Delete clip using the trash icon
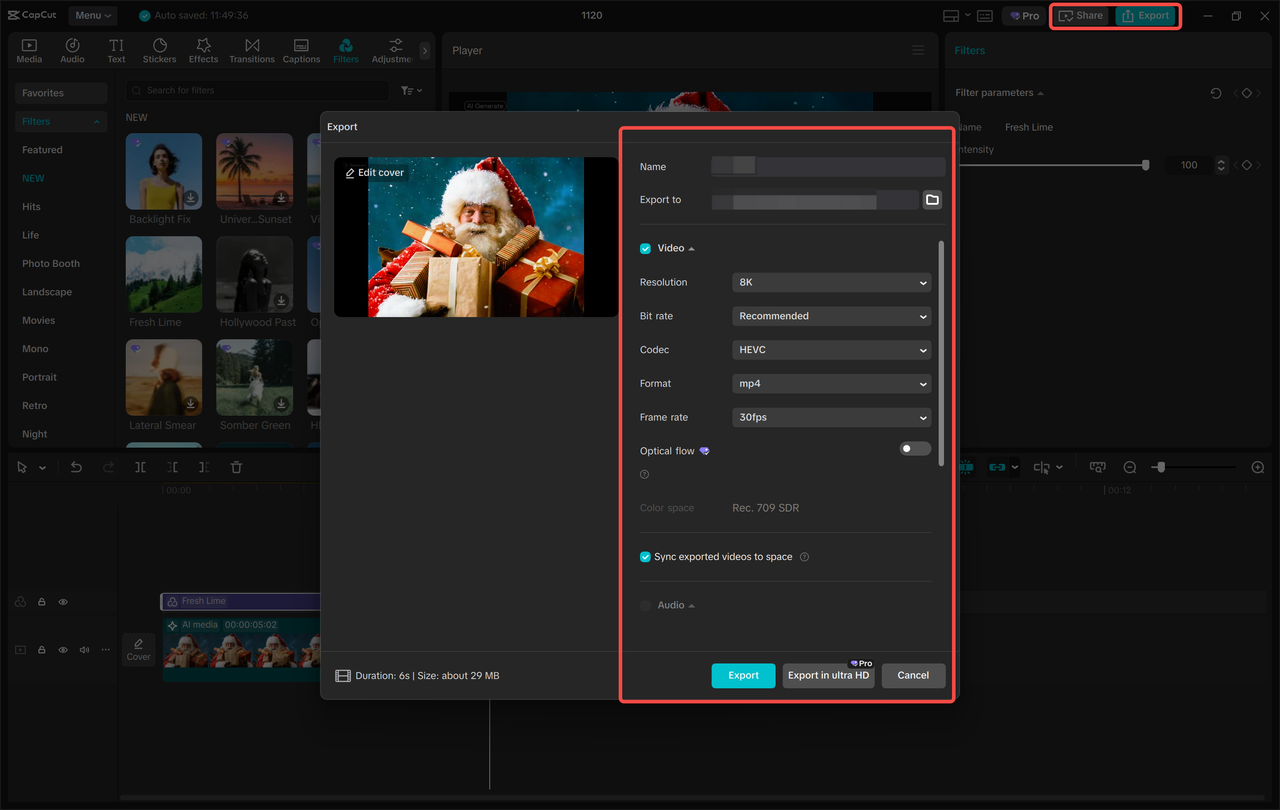Viewport: 1280px width, 810px height. pyautogui.click(x=237, y=466)
